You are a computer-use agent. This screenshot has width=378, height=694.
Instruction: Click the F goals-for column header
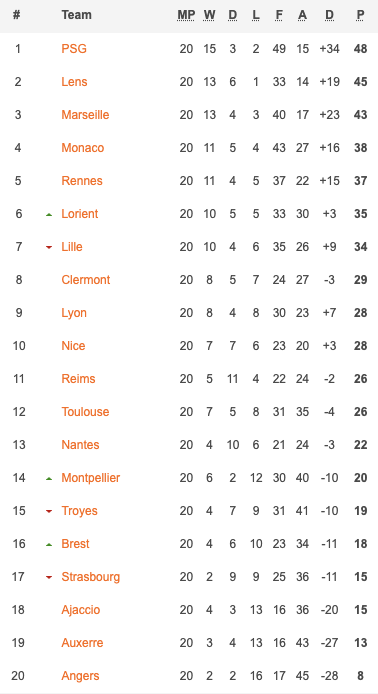tap(279, 15)
